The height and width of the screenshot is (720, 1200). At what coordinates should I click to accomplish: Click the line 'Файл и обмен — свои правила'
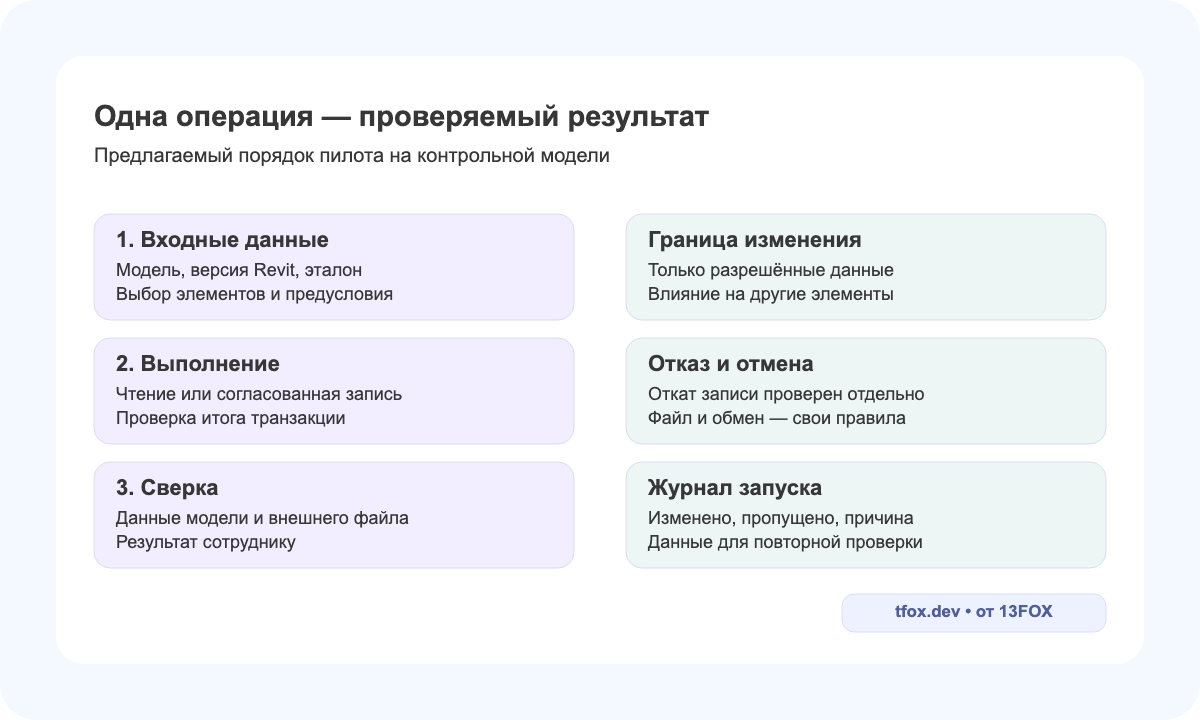click(777, 418)
